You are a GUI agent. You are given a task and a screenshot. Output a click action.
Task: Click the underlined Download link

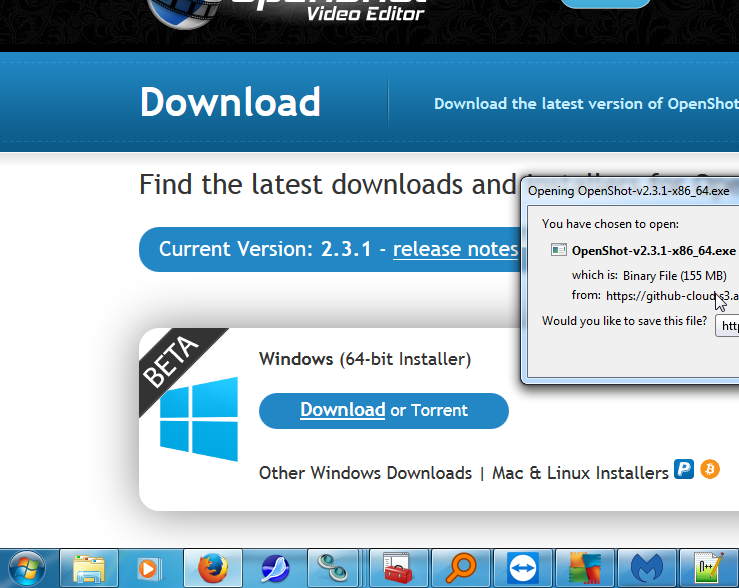343,410
